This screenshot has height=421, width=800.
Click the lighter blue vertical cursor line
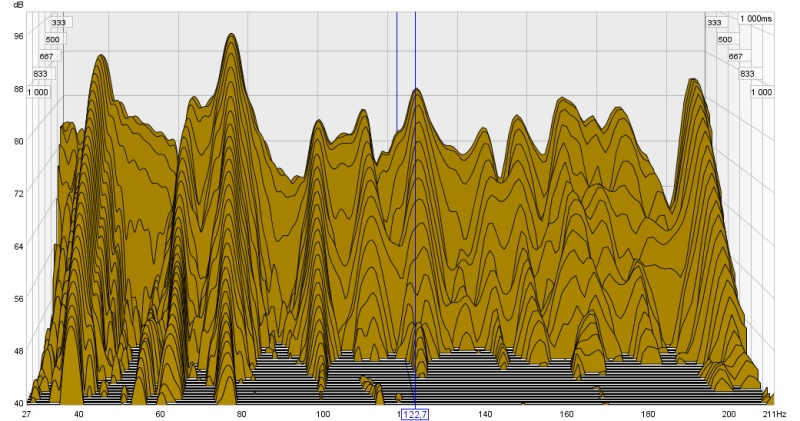pos(397,71)
